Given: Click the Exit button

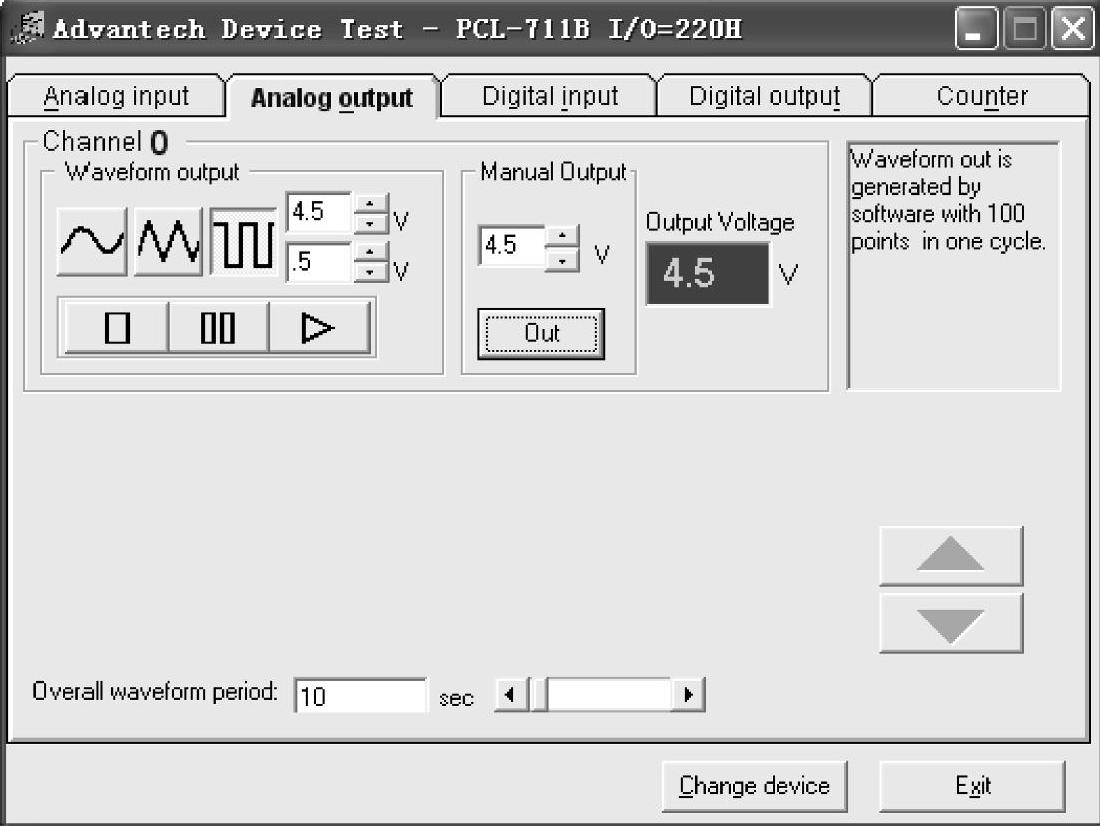Looking at the screenshot, I should click(972, 785).
